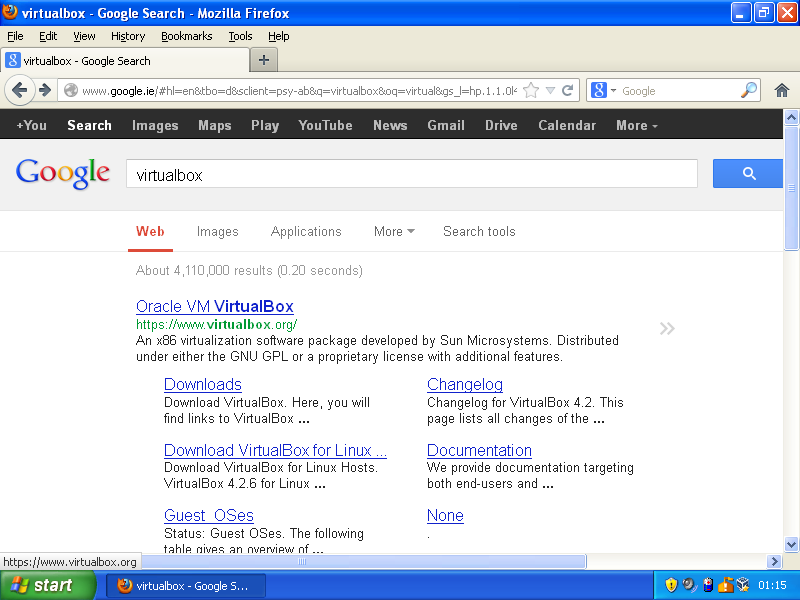
Task: Open a new tab with the plus button
Action: click(264, 60)
